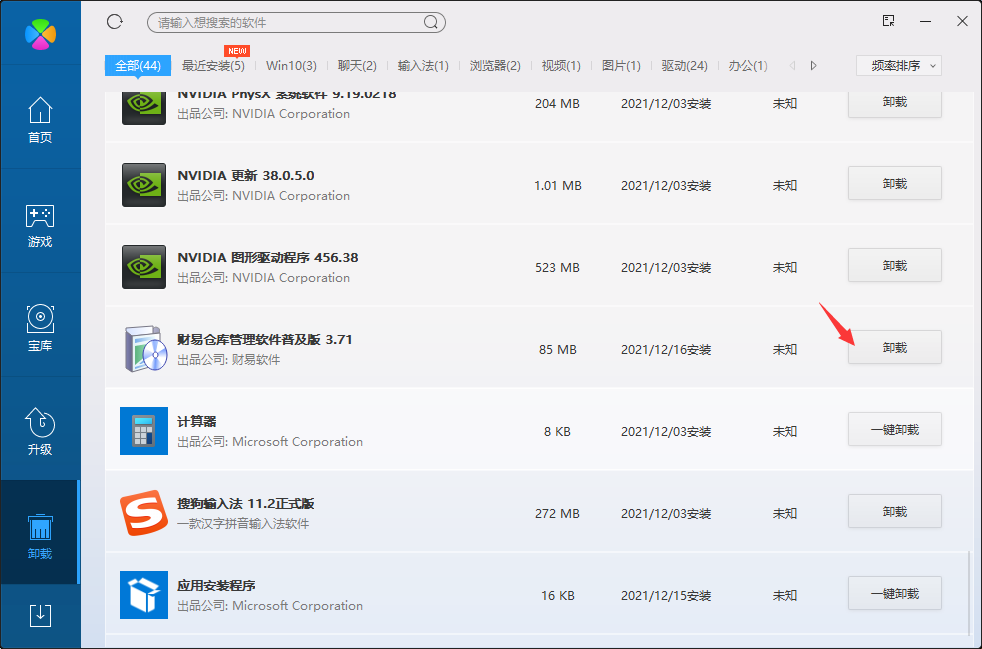Minimize the software manager window
This screenshot has height=649, width=982.
(x=926, y=21)
